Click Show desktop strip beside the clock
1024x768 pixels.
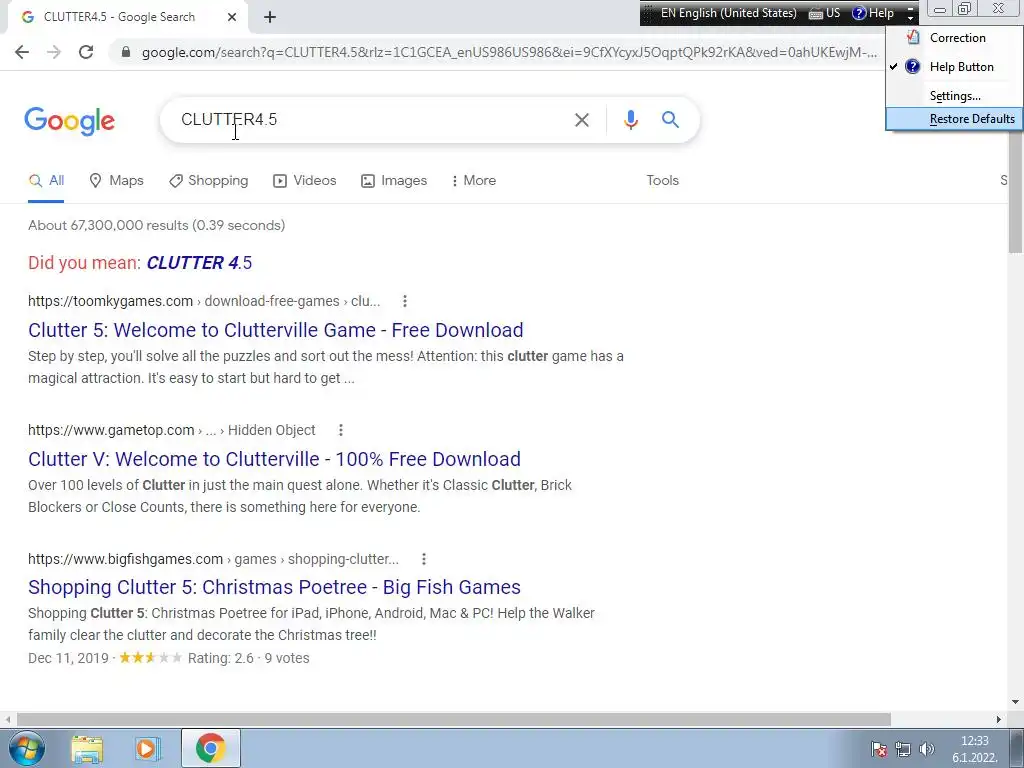tap(1016, 748)
